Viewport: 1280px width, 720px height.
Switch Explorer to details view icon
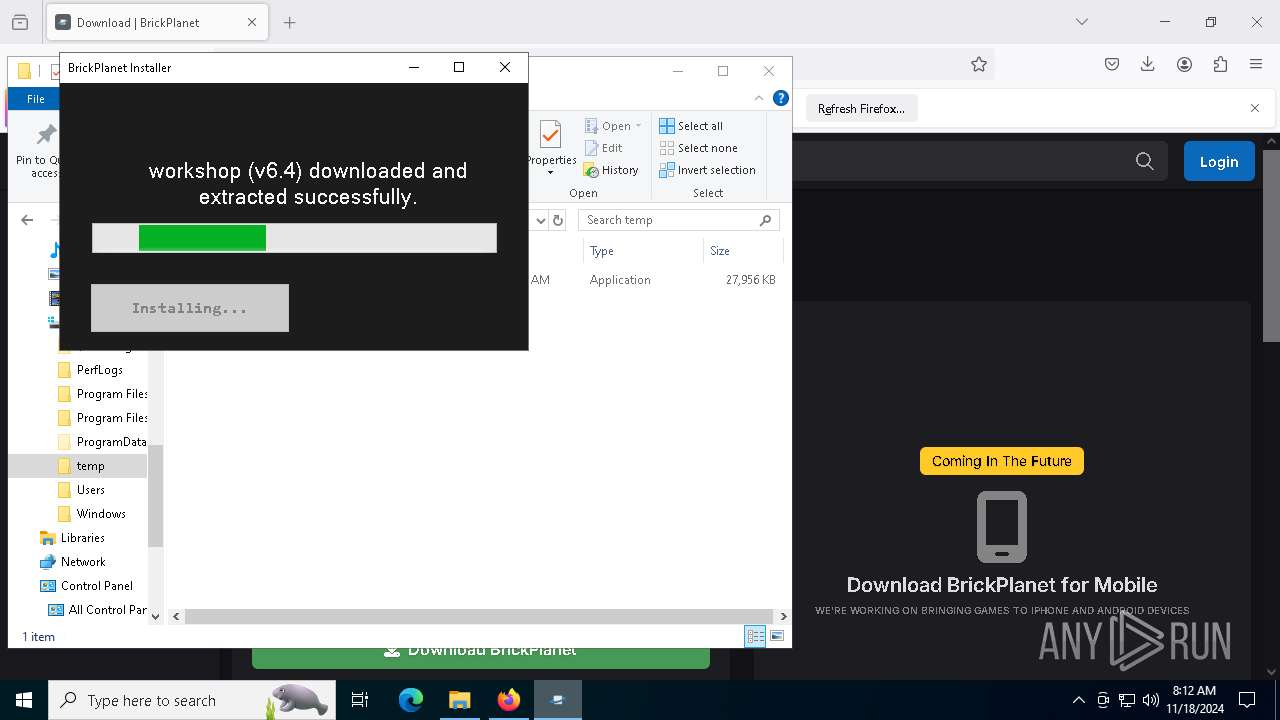click(x=755, y=636)
